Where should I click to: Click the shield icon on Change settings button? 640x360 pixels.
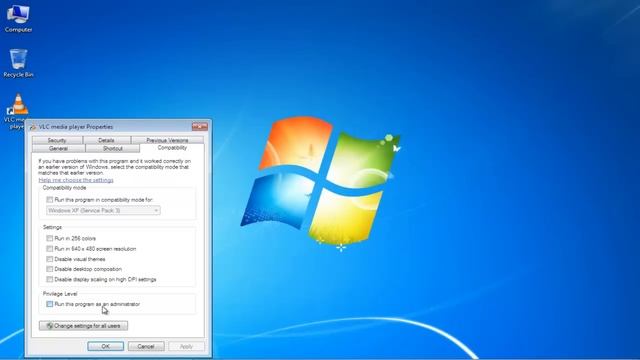coord(50,326)
